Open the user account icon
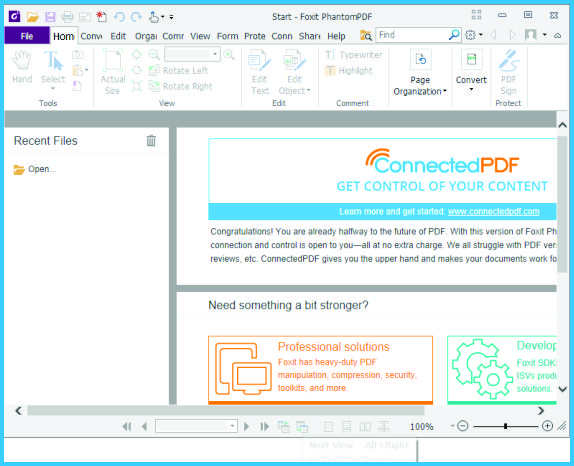Screen dimensions: 574x466 (x=530, y=35)
